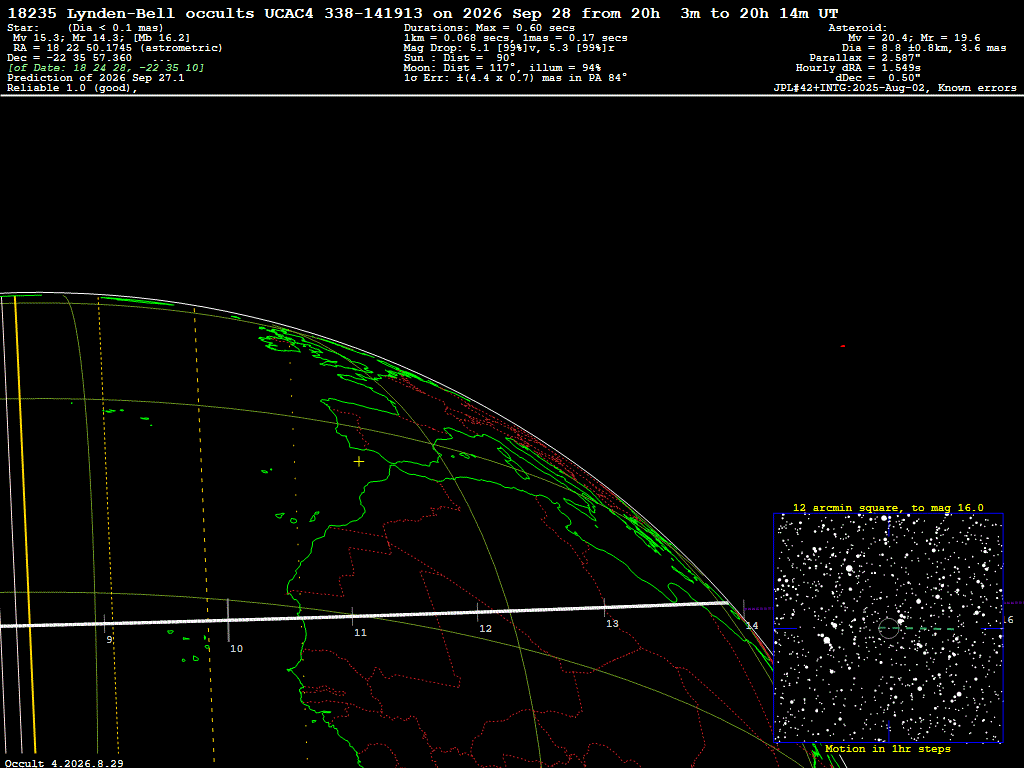Screen dimensions: 1024x768
Task: Click the minute 14 tick at Earth limb
Action: (x=743, y=609)
